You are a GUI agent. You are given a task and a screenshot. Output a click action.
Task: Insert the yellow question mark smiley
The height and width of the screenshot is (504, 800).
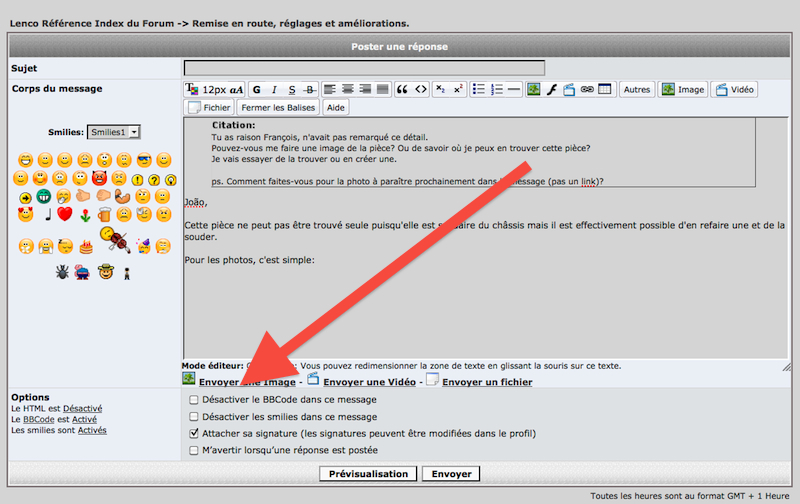click(x=154, y=180)
